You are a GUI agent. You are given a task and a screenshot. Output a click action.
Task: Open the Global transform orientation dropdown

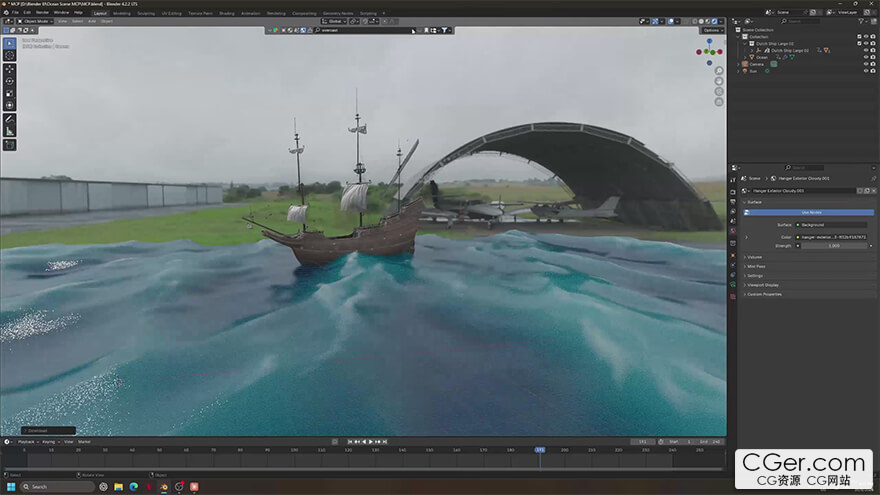click(x=334, y=21)
